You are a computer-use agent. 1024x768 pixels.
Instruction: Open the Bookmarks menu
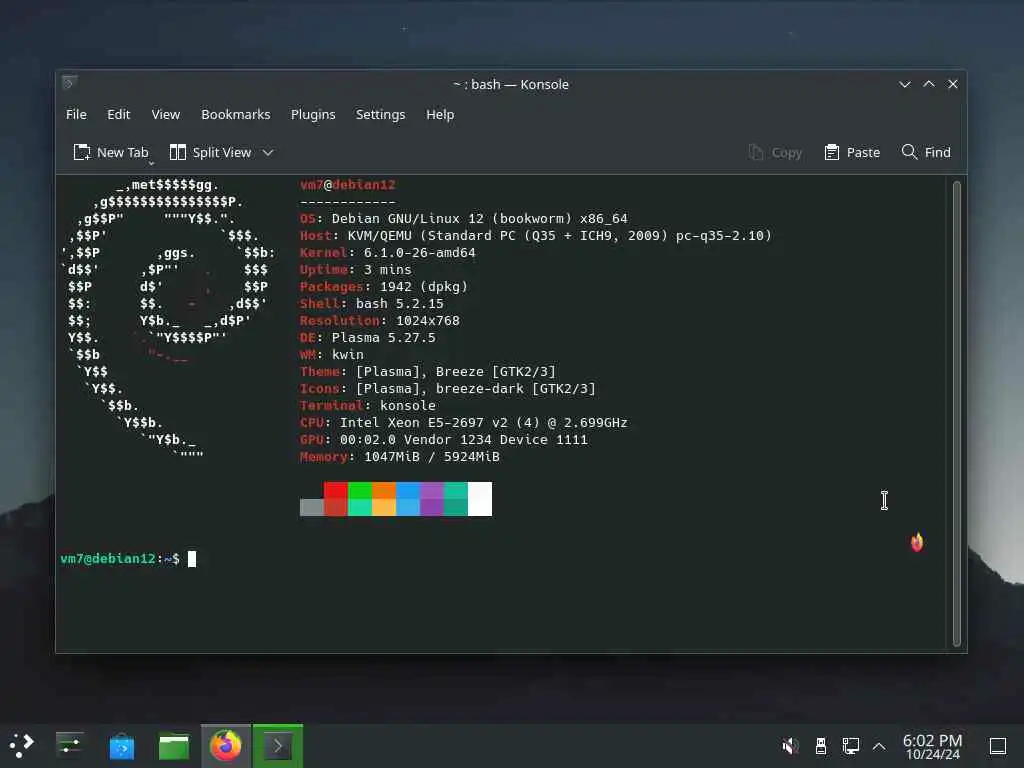[x=236, y=114]
